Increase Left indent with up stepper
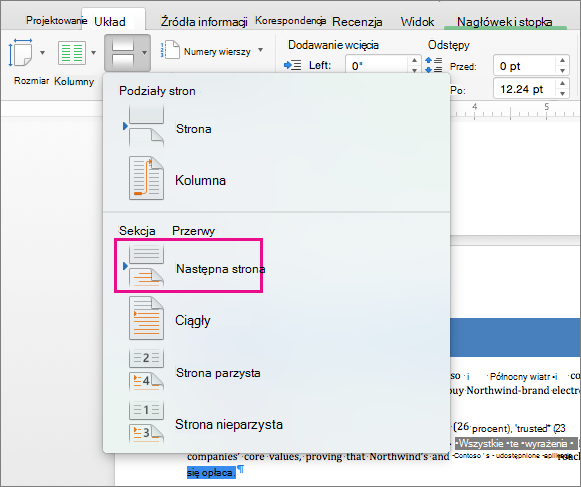Screen dimensions: 581x487 coord(415,60)
